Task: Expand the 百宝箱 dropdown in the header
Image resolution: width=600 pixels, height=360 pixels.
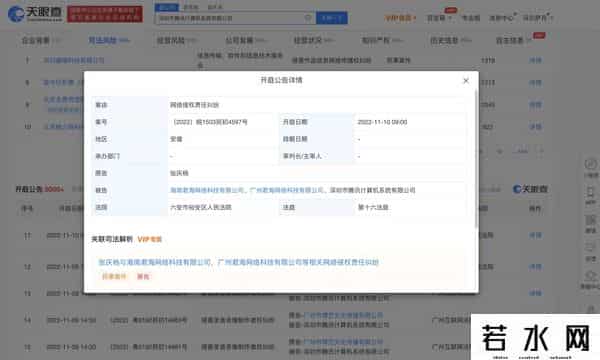Action: point(439,18)
